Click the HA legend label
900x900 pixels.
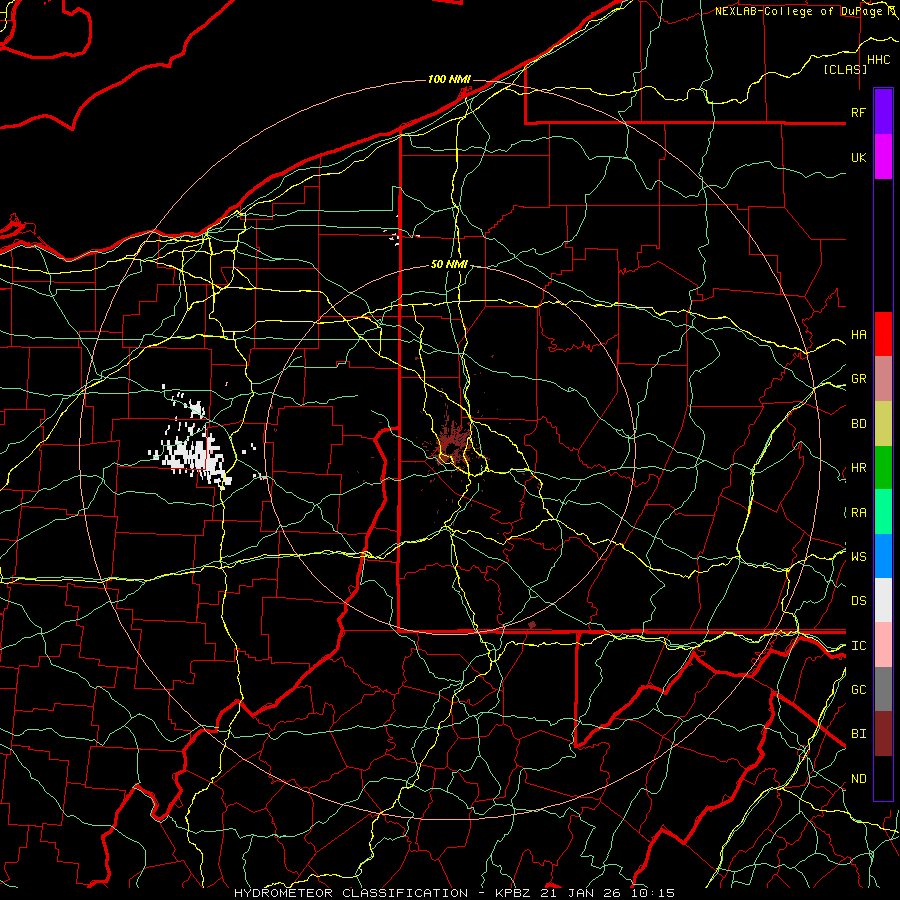point(858,335)
